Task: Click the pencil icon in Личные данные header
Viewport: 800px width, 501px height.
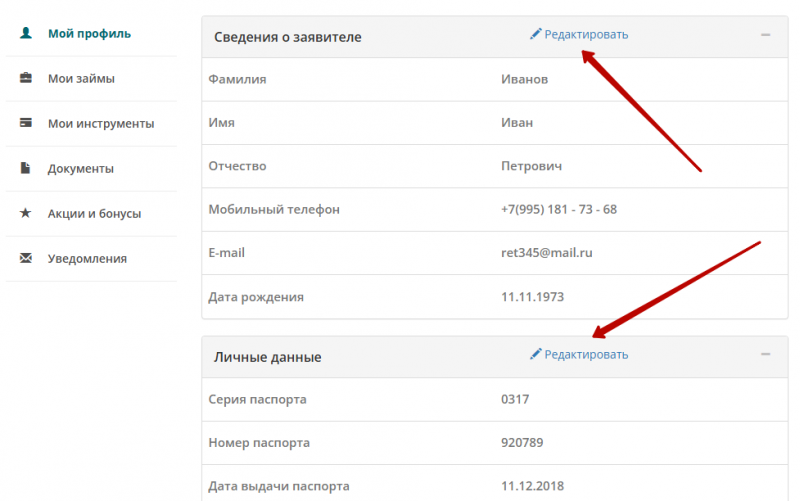Action: click(x=535, y=354)
